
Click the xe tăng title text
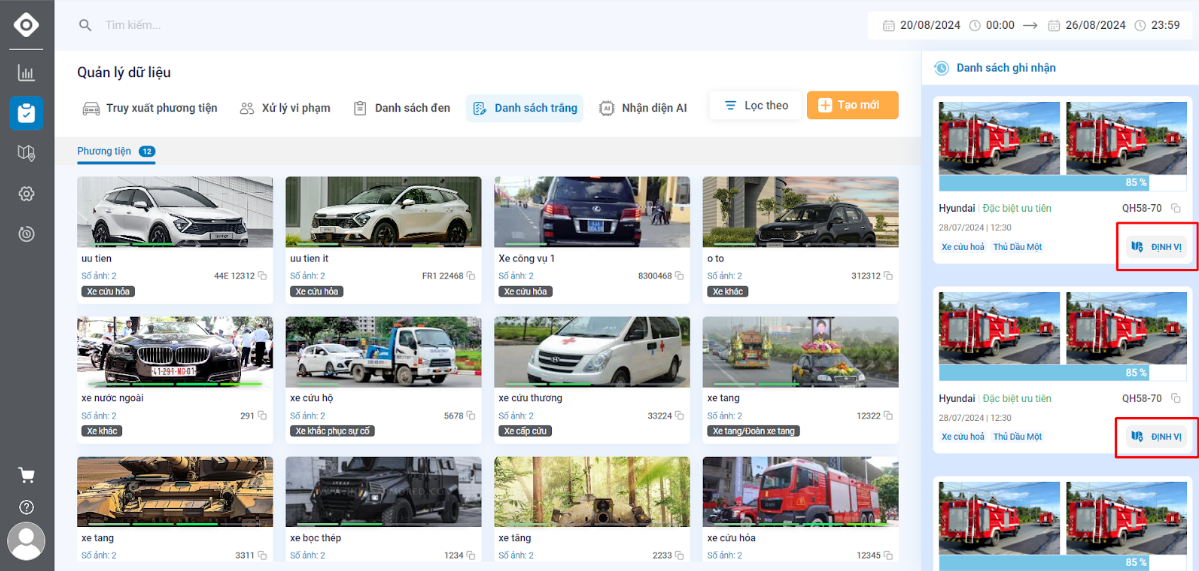coord(514,538)
